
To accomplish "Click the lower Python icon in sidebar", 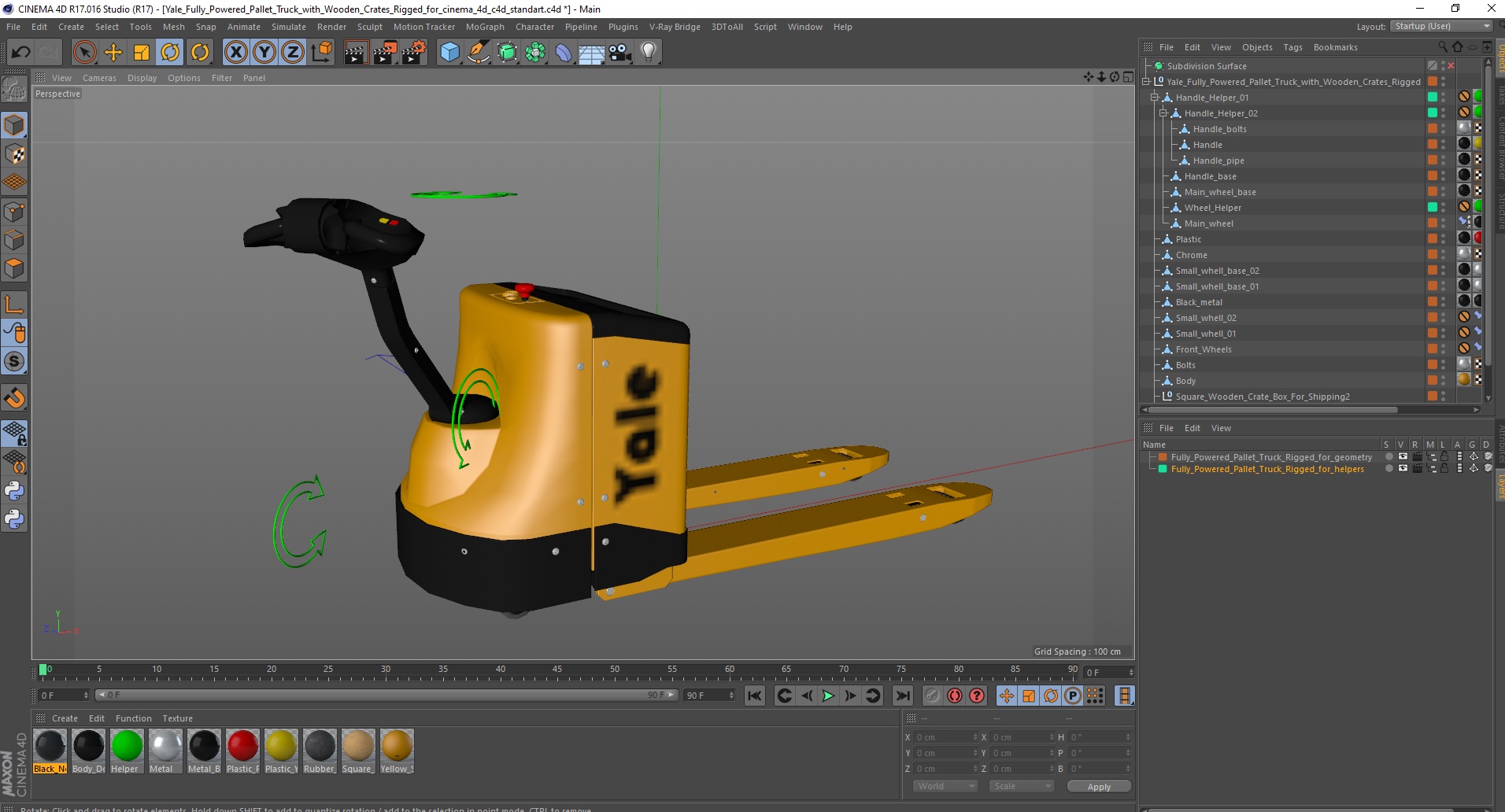I will pyautogui.click(x=14, y=519).
